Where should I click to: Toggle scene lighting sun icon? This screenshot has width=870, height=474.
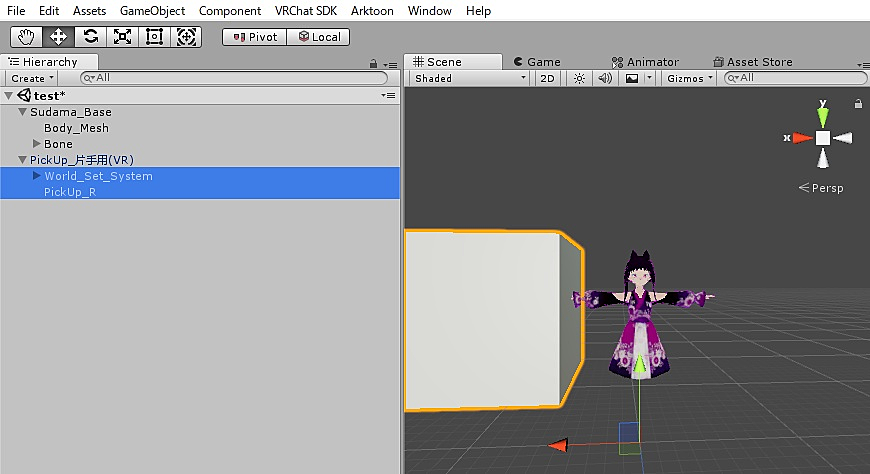click(x=579, y=78)
